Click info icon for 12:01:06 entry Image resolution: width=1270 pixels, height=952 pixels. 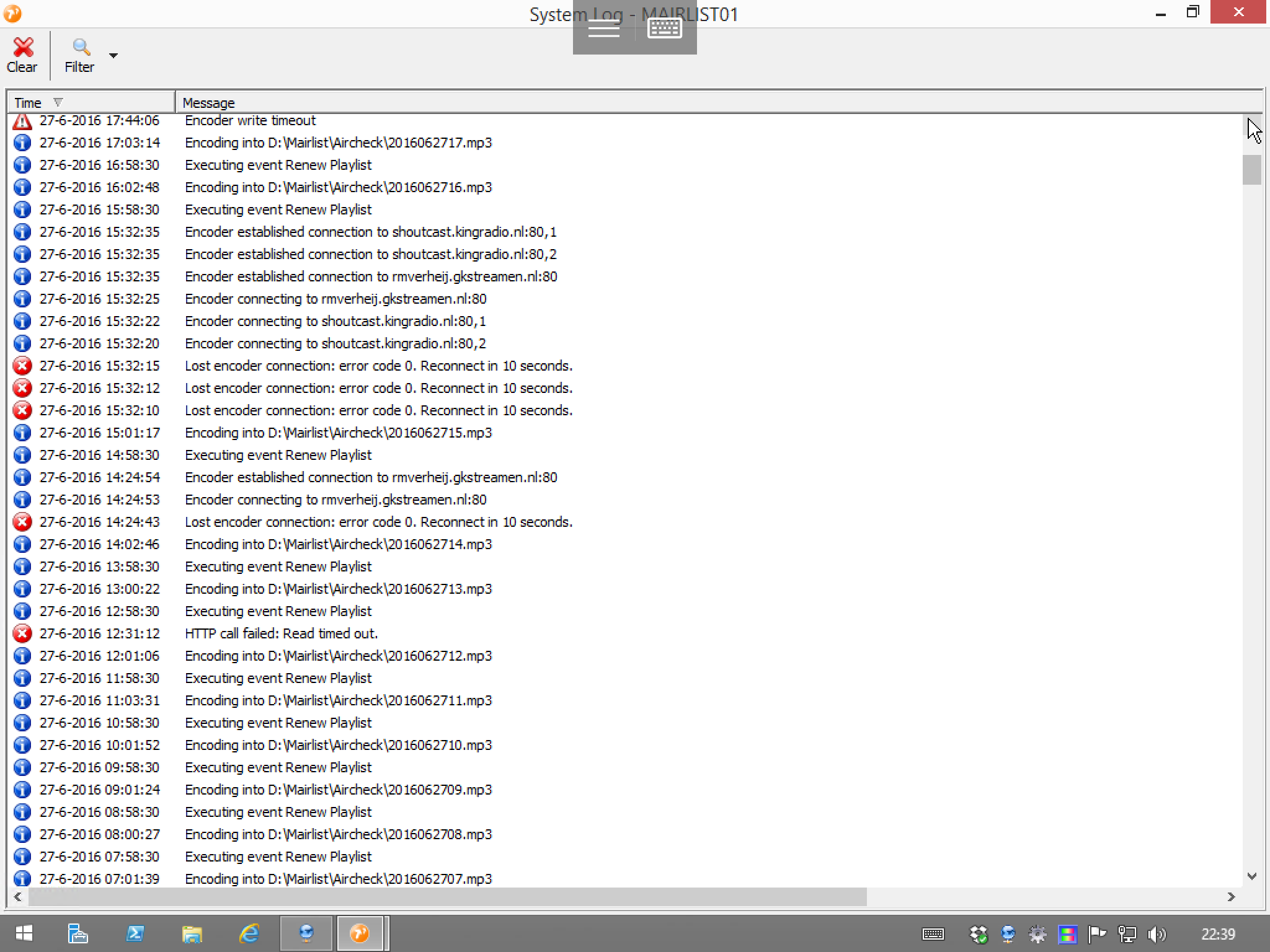[x=22, y=656]
